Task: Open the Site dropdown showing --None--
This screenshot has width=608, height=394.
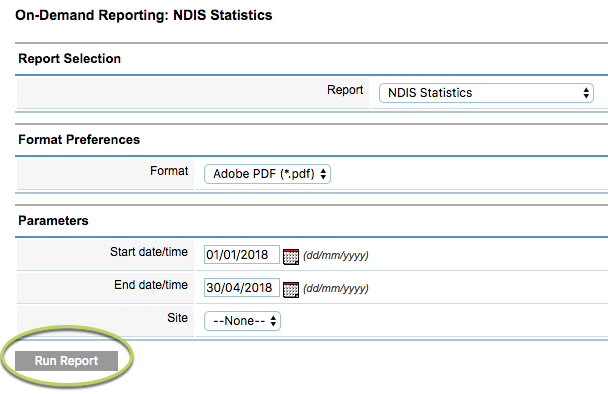Action: pos(242,321)
